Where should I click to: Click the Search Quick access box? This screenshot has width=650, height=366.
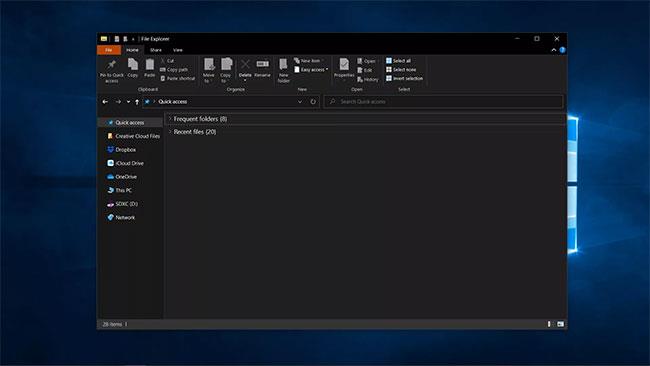tap(444, 102)
